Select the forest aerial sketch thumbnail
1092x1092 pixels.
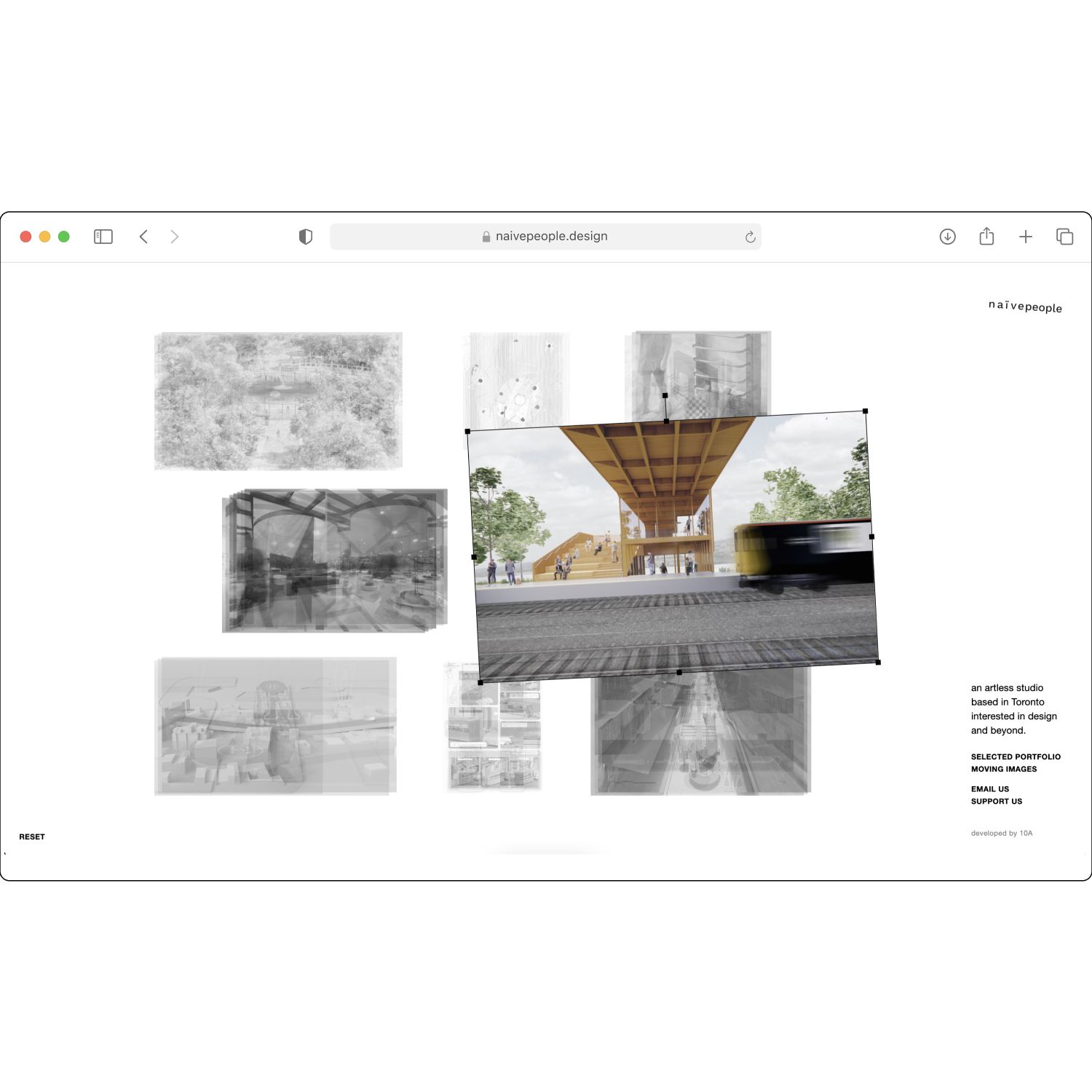(278, 401)
